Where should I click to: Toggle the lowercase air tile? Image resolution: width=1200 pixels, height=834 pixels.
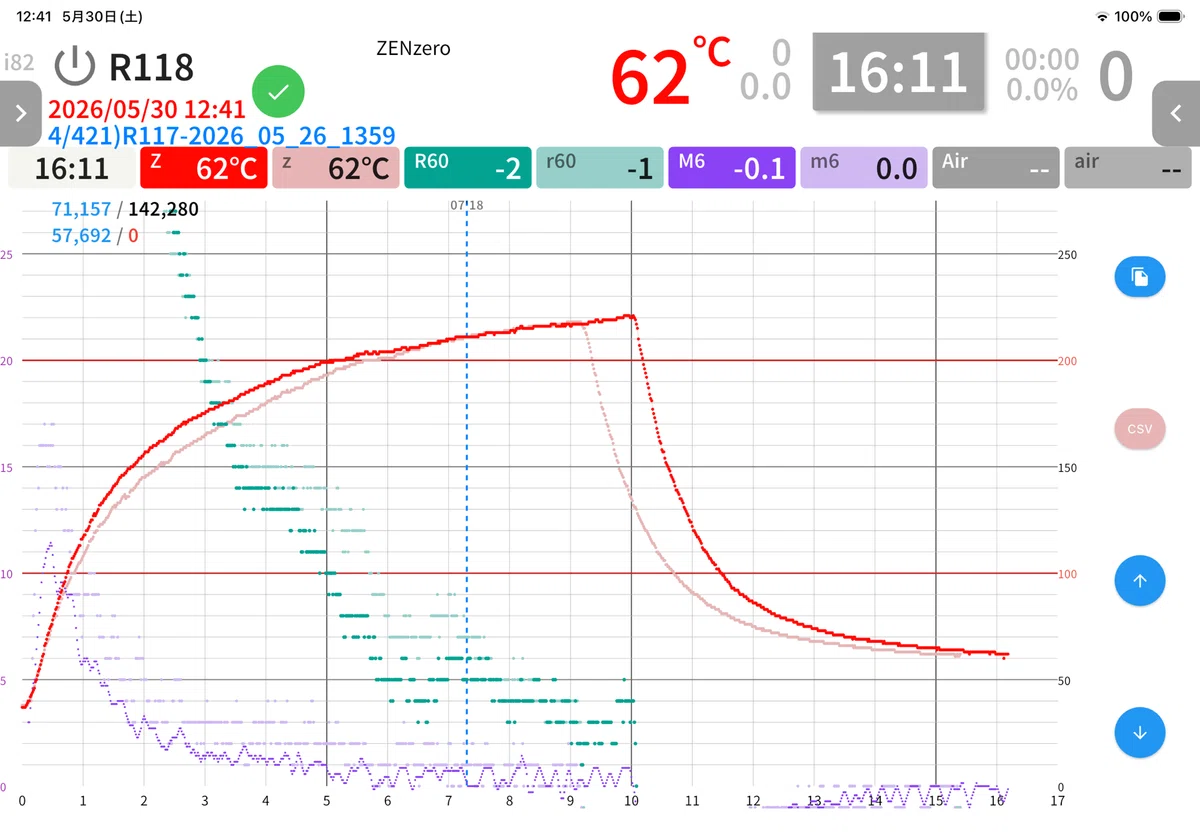(x=1127, y=168)
